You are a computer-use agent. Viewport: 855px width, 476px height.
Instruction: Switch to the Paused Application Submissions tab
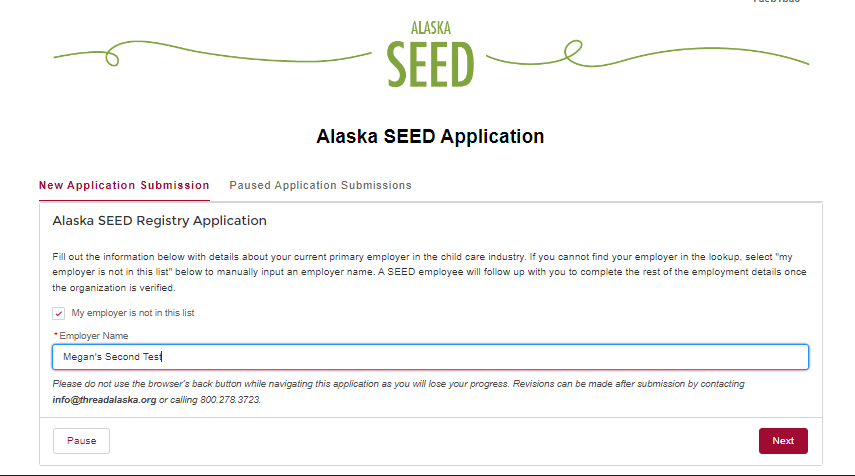tap(320, 185)
